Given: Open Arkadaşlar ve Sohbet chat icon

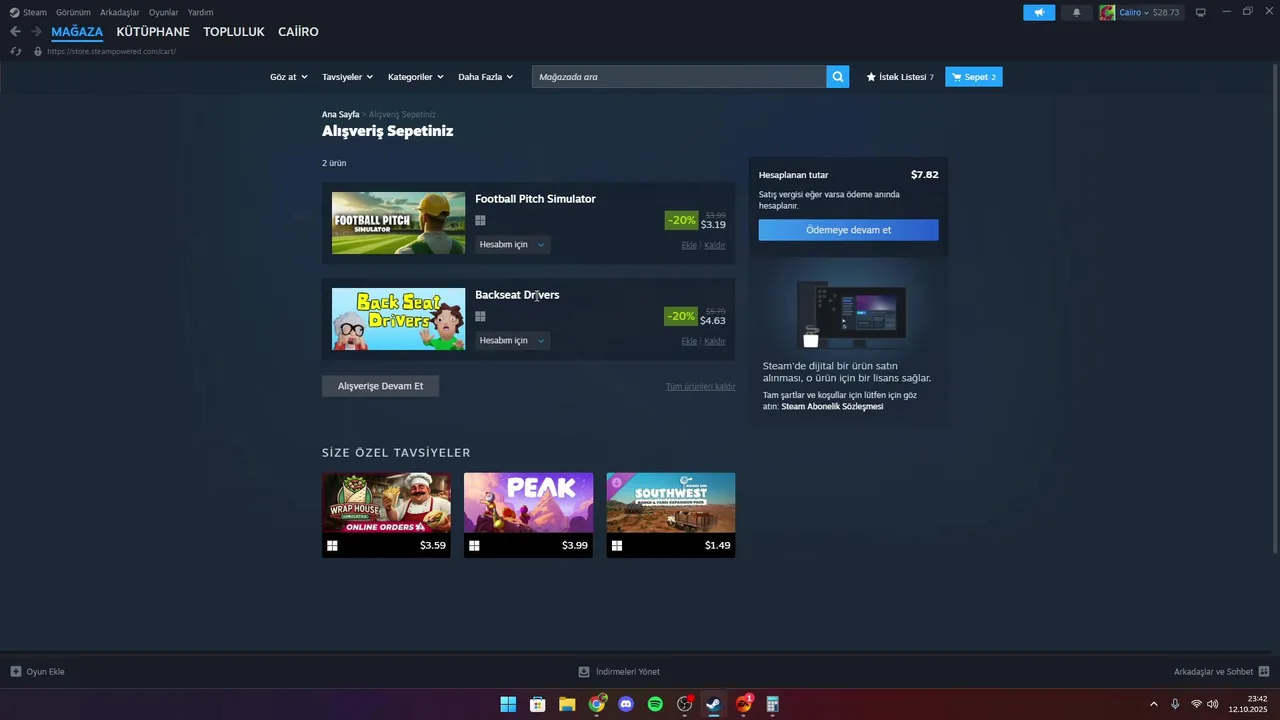Looking at the screenshot, I should (1264, 672).
